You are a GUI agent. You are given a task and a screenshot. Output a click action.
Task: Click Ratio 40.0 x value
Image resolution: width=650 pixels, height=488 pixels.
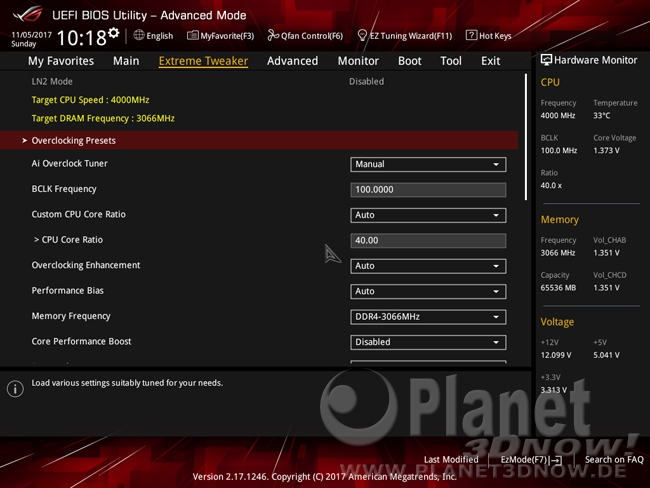point(551,186)
